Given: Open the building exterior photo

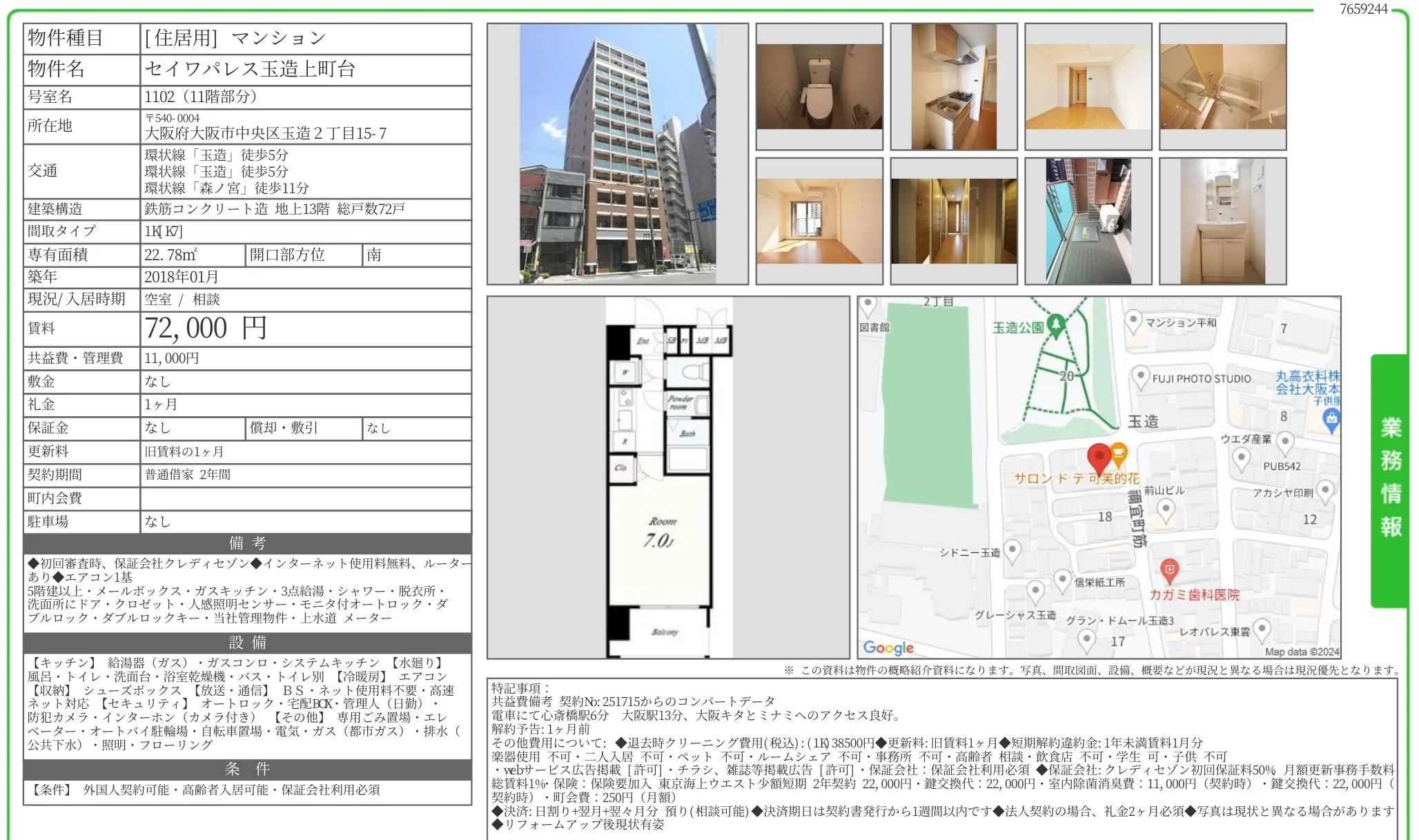Looking at the screenshot, I should (617, 153).
